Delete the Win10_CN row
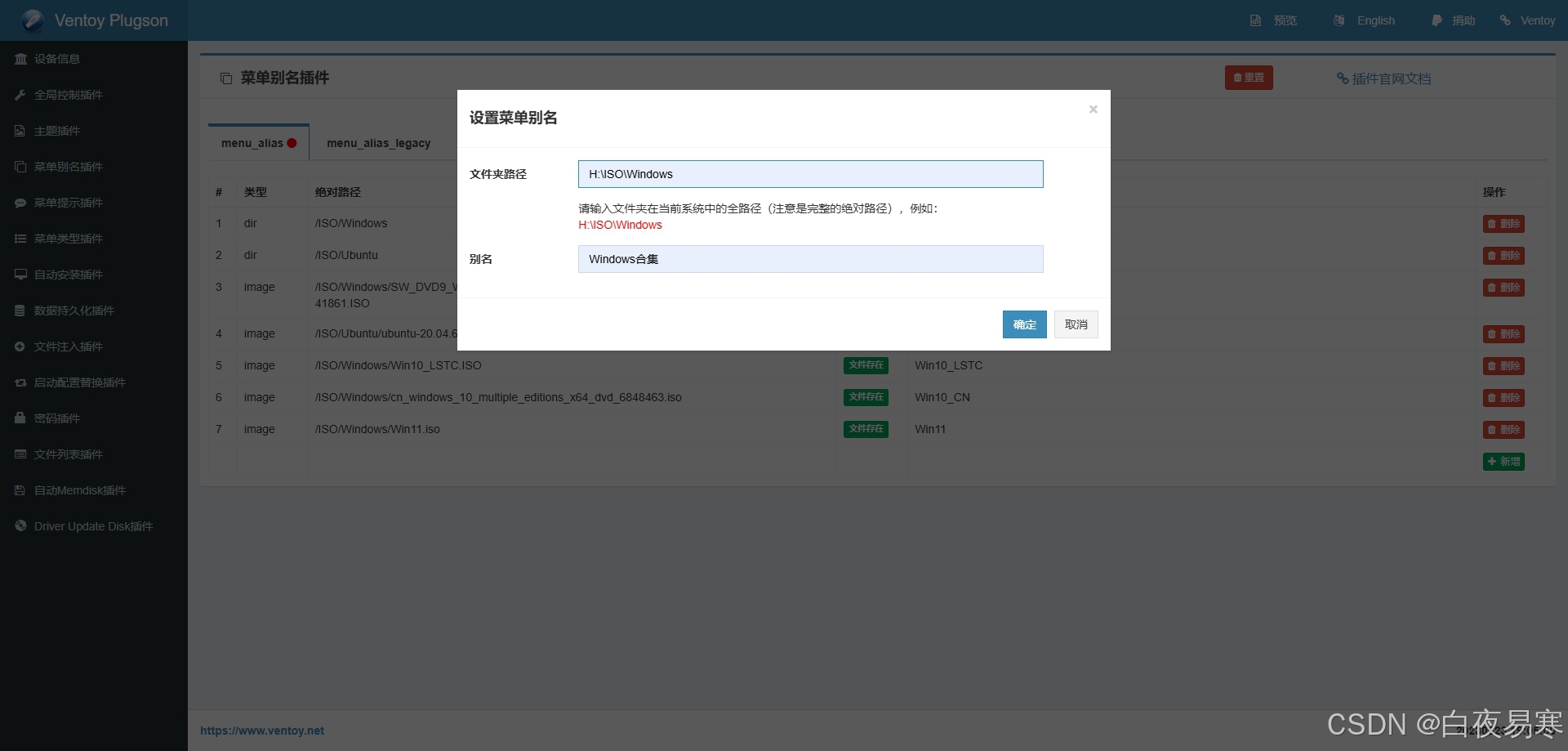Image resolution: width=1568 pixels, height=751 pixels. (1503, 398)
